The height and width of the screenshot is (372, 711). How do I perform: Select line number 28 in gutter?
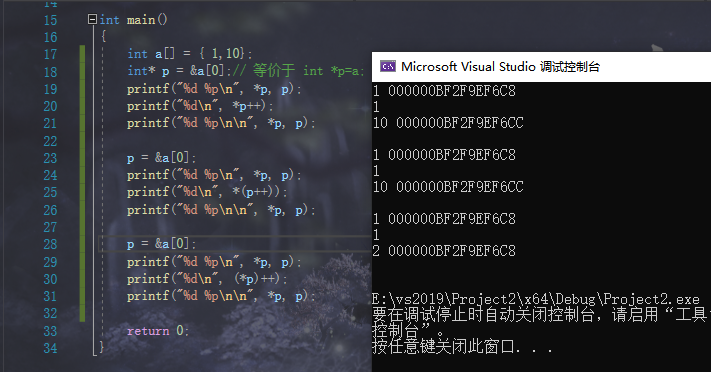pyautogui.click(x=50, y=244)
